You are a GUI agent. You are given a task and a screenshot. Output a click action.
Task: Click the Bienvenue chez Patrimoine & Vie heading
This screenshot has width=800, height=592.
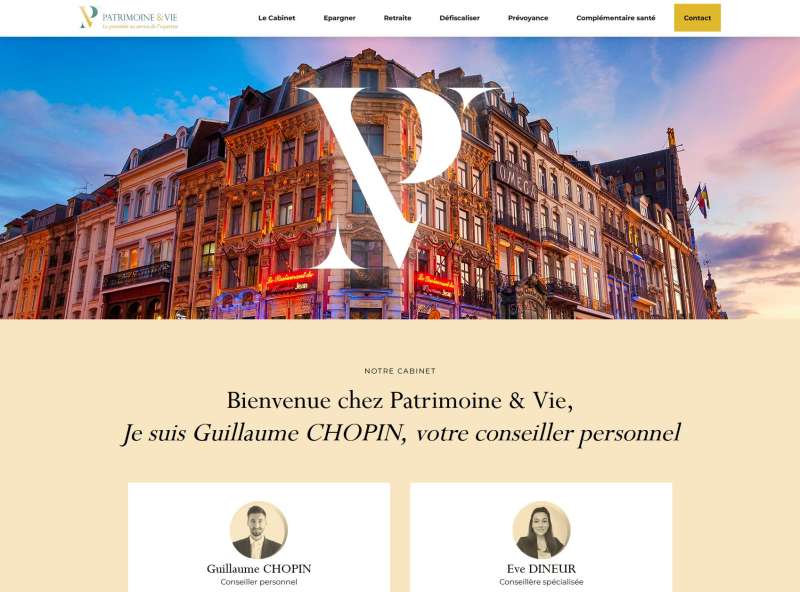click(400, 400)
